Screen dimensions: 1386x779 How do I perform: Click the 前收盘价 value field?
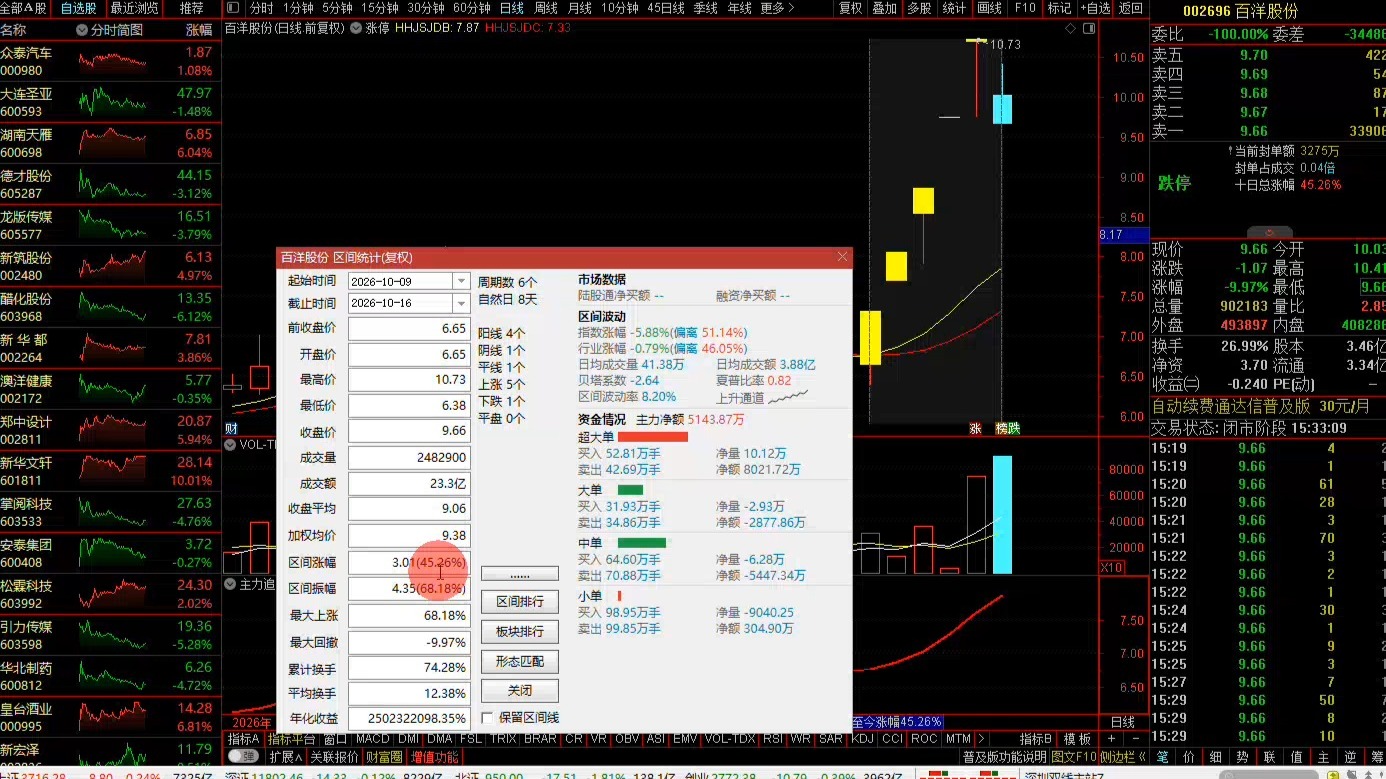click(x=408, y=329)
